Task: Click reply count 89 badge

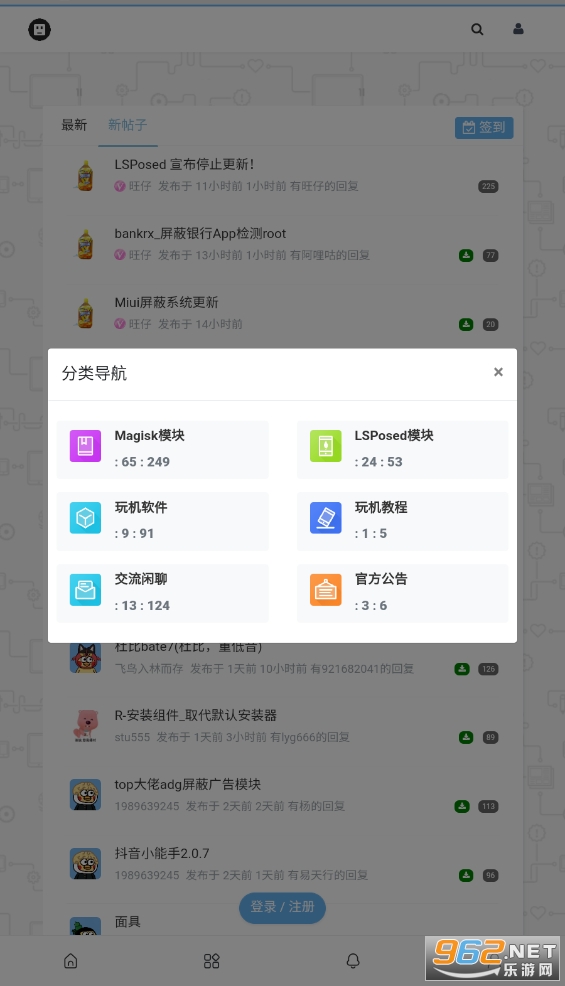Action: coord(491,737)
